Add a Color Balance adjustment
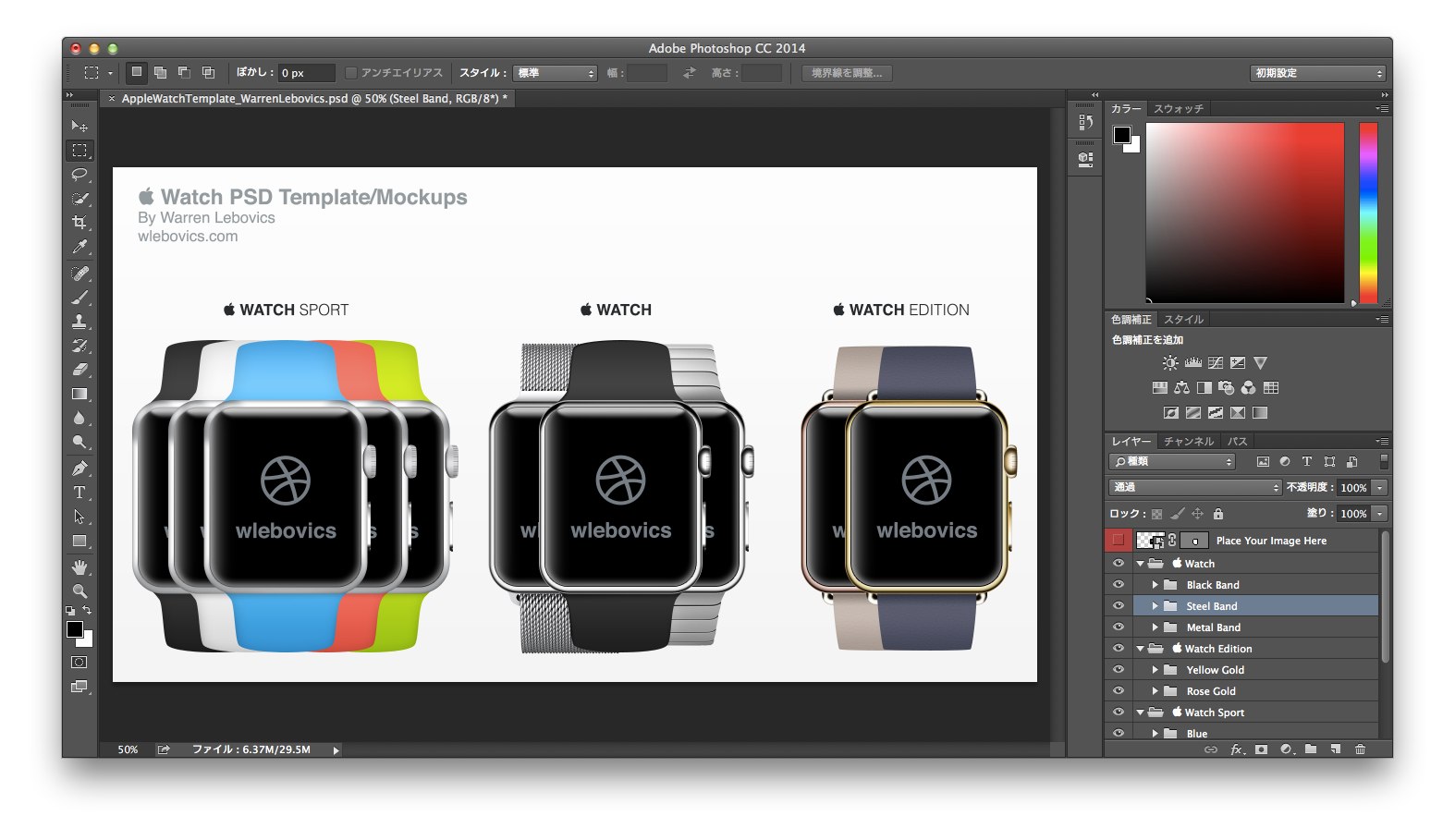Viewport: 1455px width, 840px height. [1181, 388]
